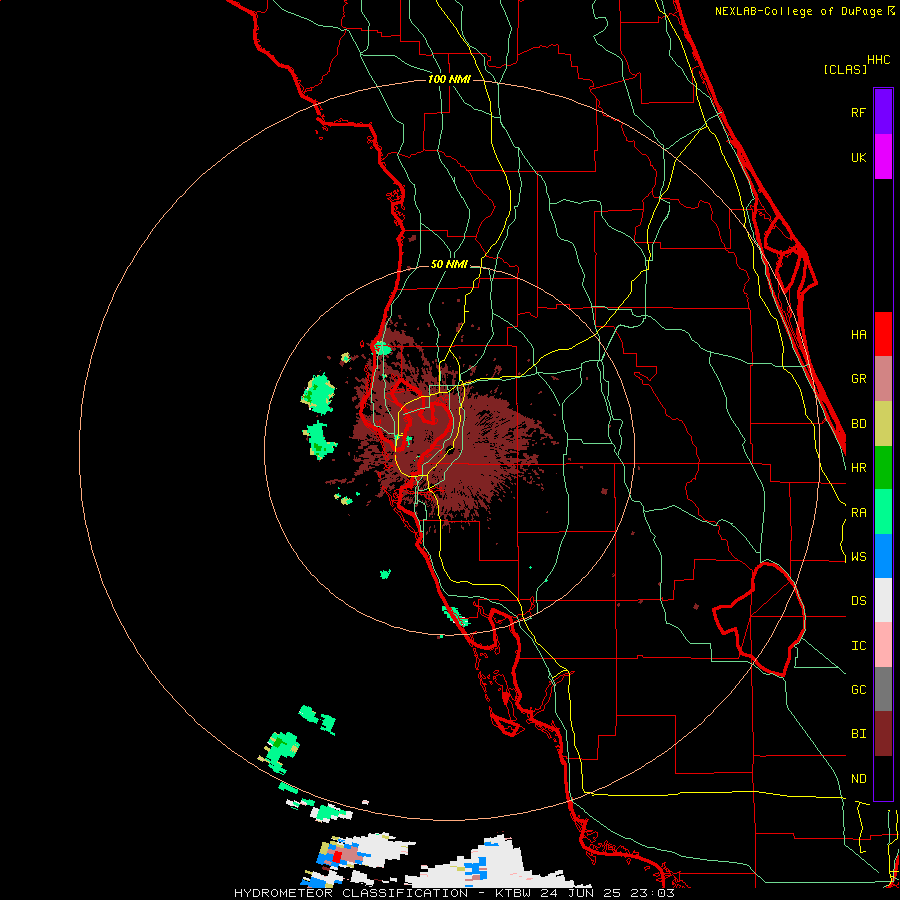Click the BI legend label

[859, 734]
